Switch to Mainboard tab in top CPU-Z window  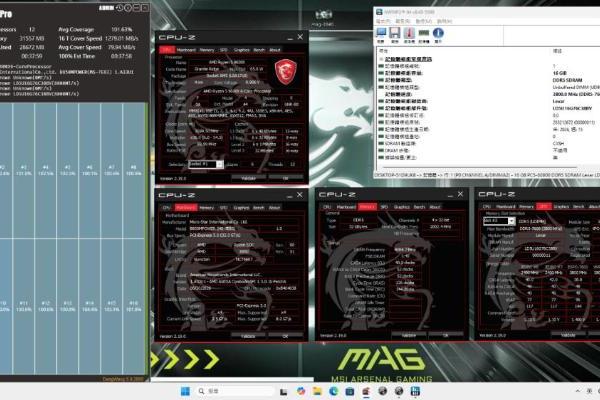[x=186, y=50]
